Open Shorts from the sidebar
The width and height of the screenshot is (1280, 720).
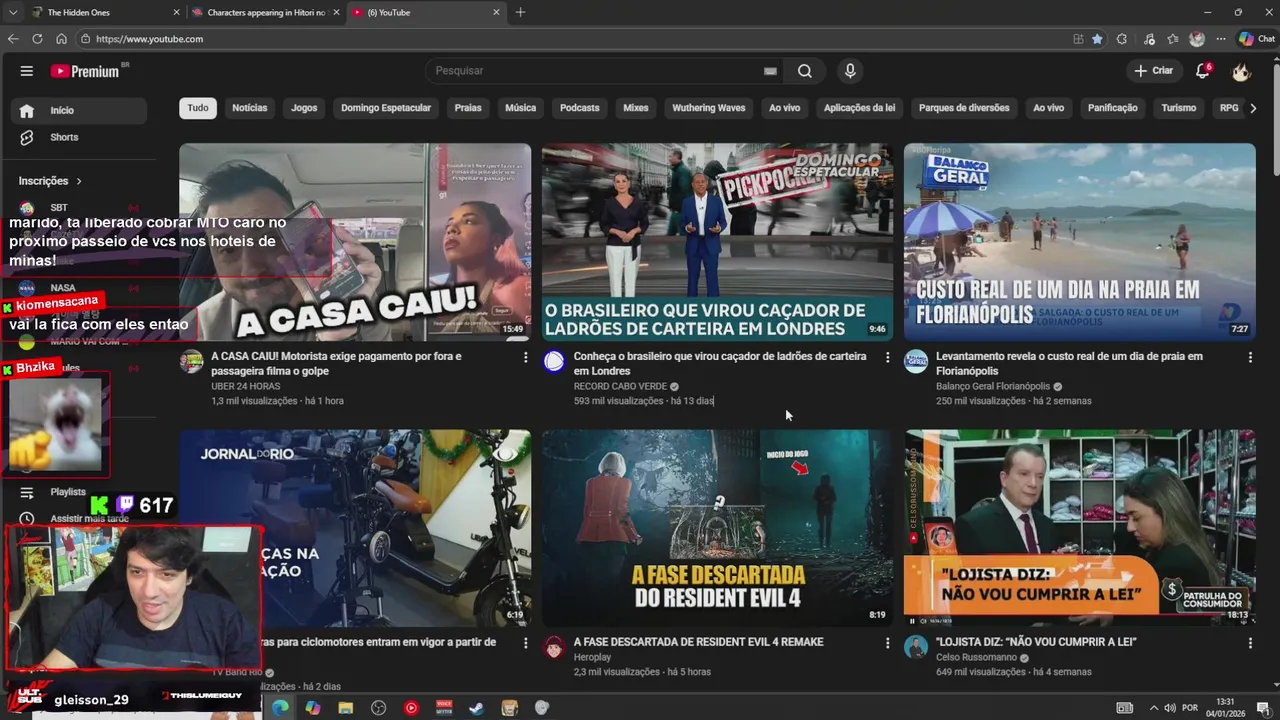coord(80,137)
